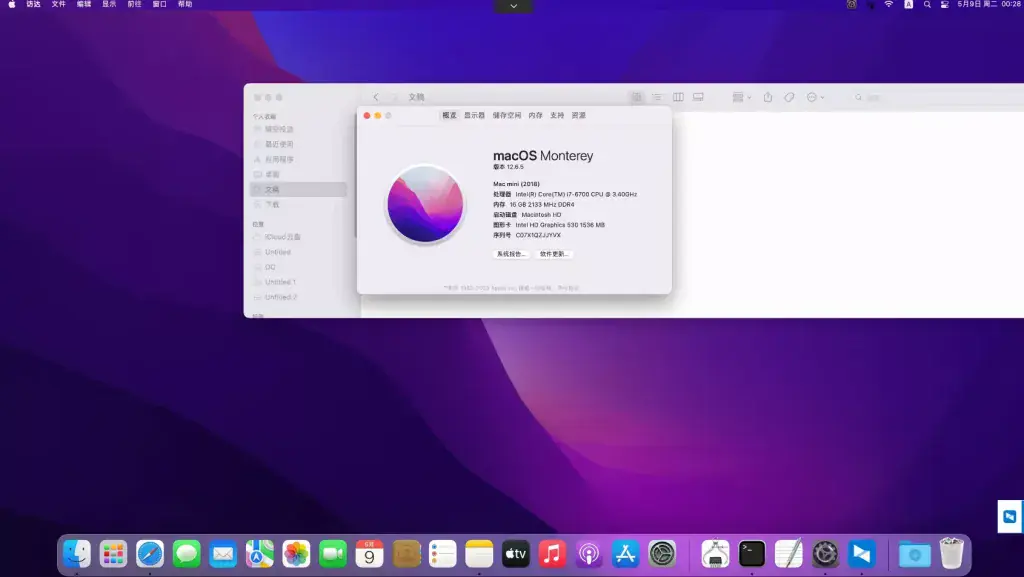The width and height of the screenshot is (1024, 577).
Task: Open Calendar icon showing 9
Action: click(x=370, y=554)
